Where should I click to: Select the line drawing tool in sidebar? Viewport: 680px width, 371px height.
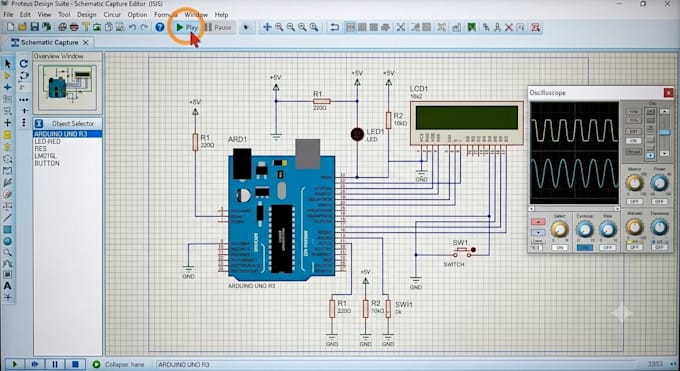(x=7, y=218)
